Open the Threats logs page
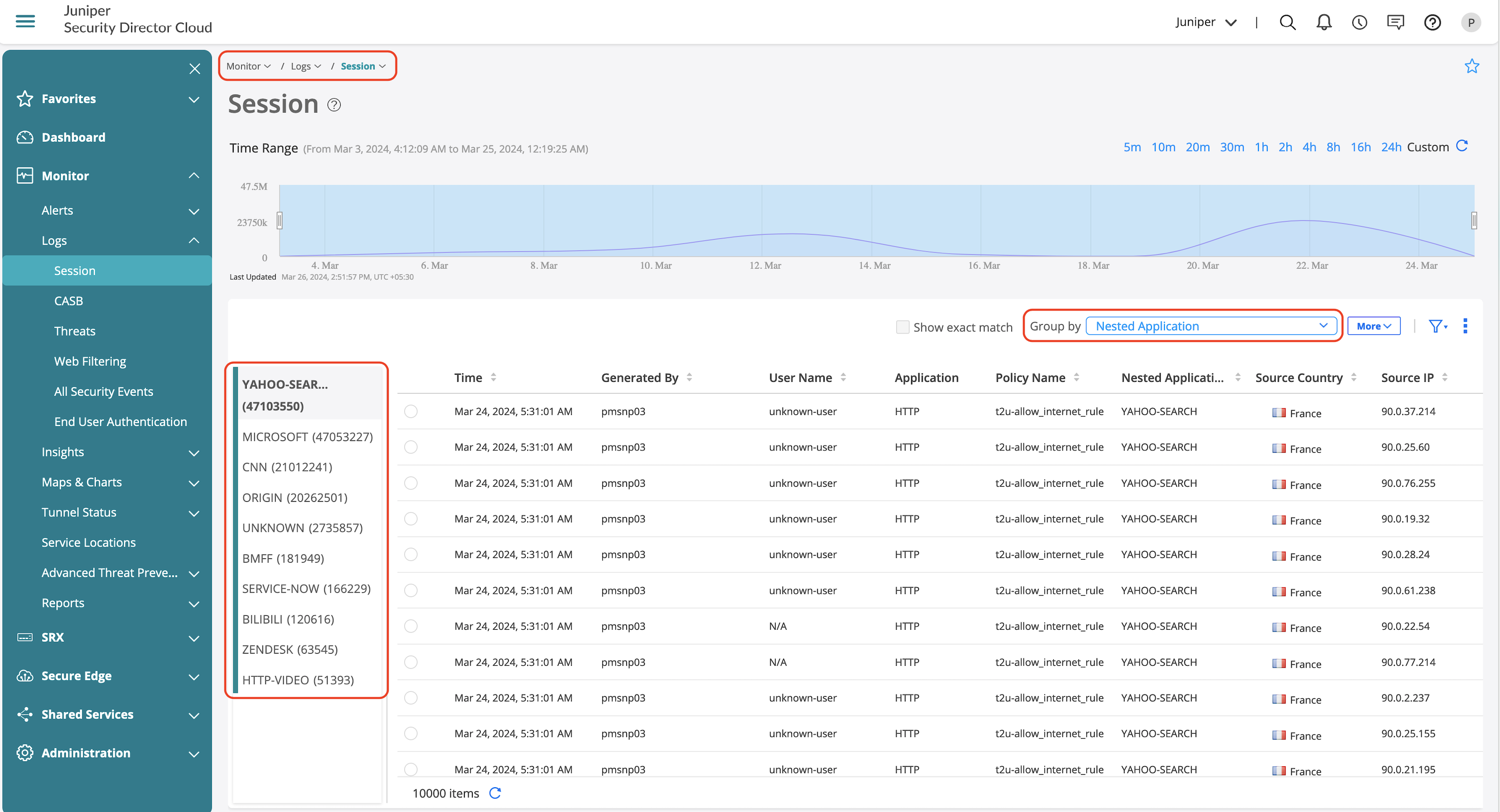Screen dimensions: 1500x812 [75, 331]
